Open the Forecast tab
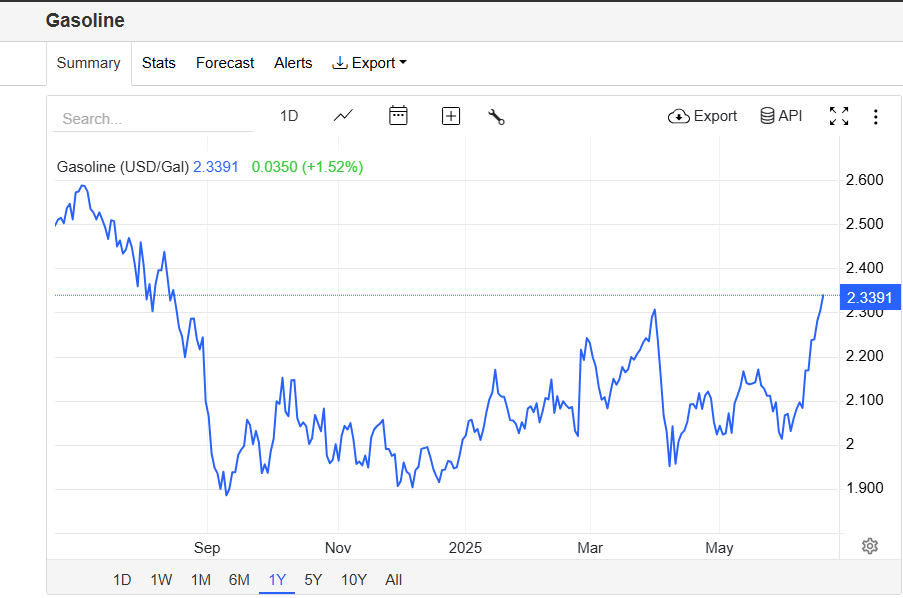 pos(225,63)
